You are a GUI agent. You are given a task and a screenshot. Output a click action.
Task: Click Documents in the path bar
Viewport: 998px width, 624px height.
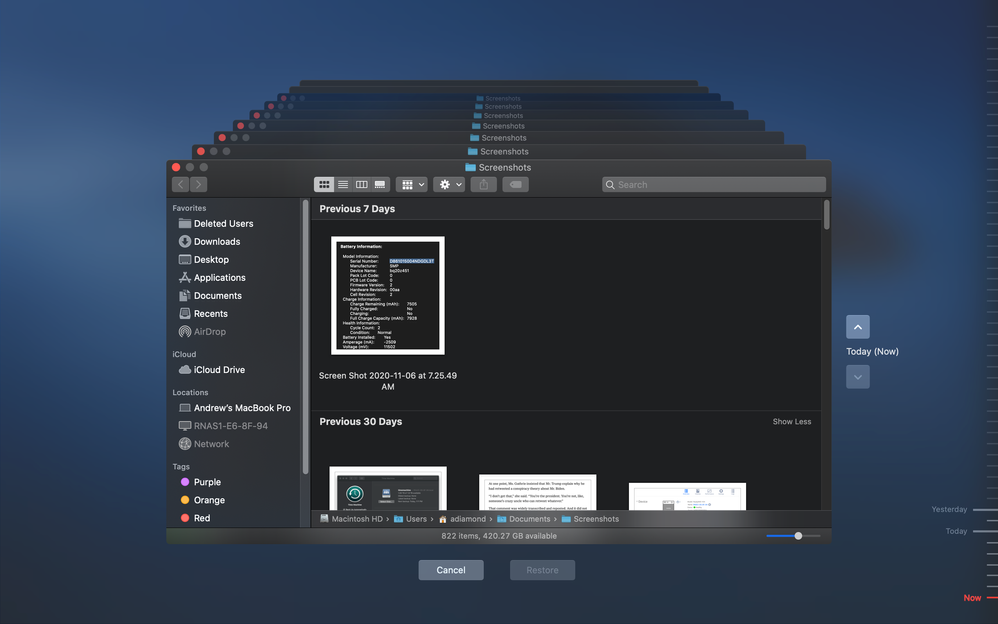pos(523,519)
